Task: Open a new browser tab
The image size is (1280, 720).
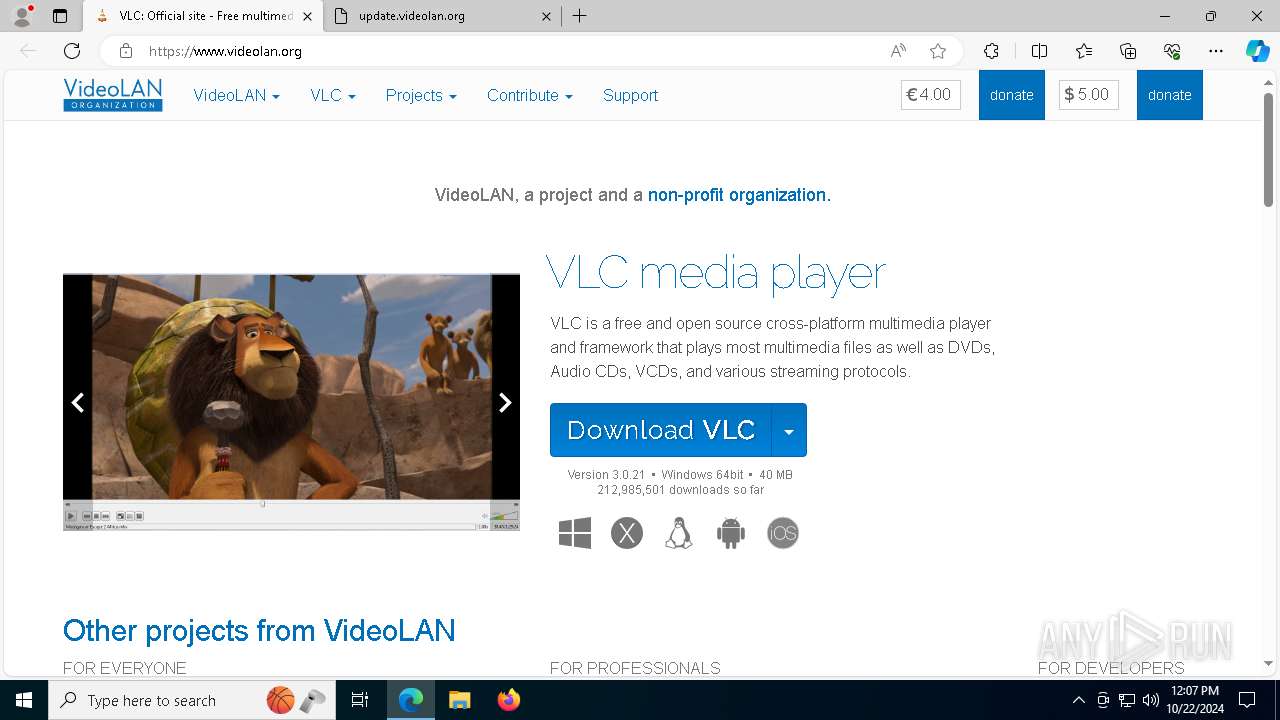Action: point(580,16)
